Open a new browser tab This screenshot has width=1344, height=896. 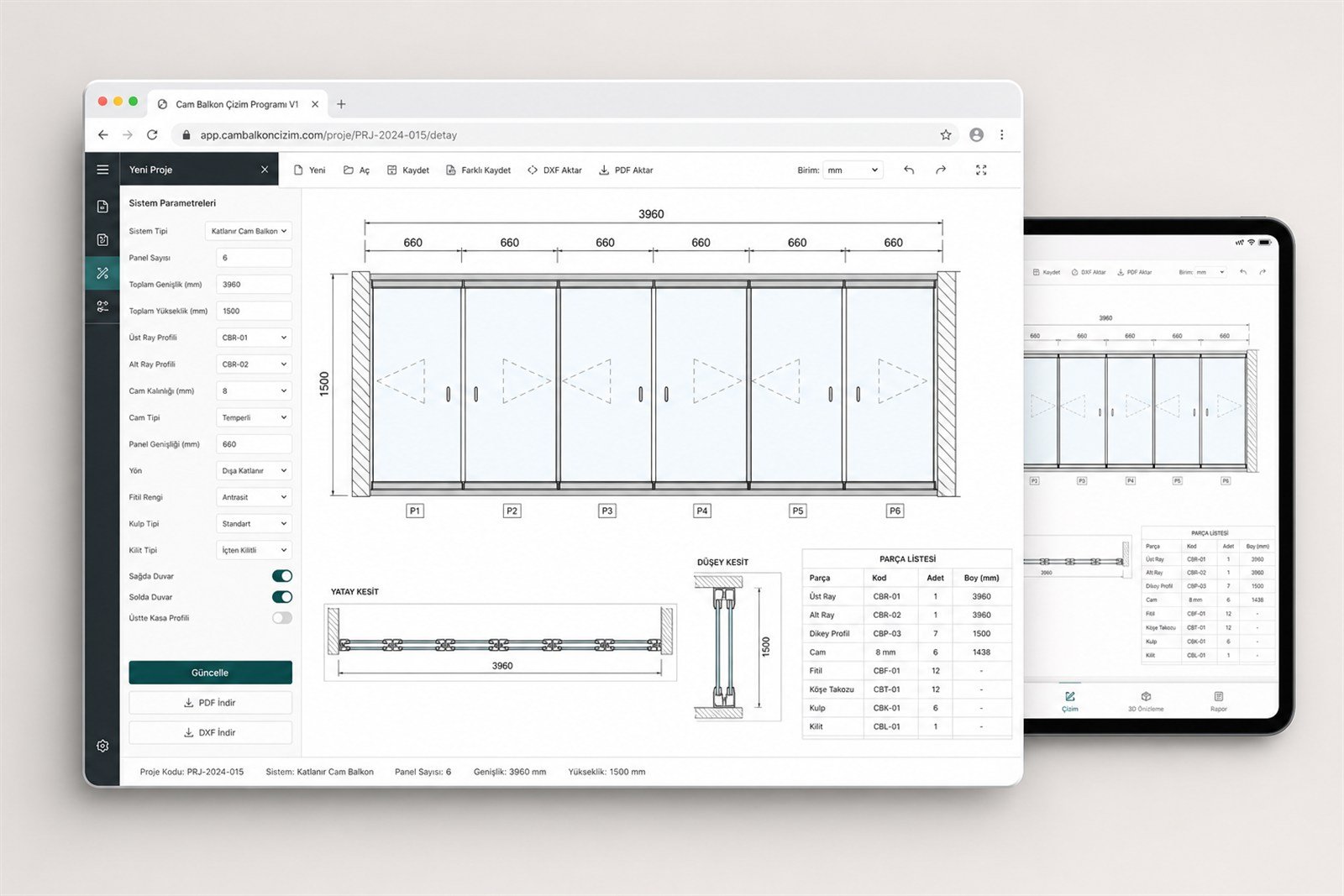tap(341, 104)
